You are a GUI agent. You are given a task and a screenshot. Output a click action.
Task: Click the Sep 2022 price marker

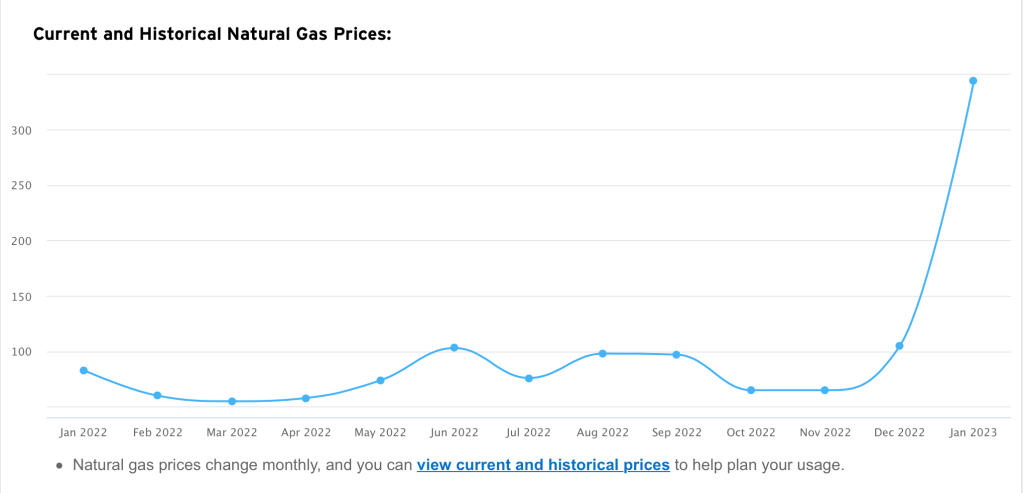677,355
